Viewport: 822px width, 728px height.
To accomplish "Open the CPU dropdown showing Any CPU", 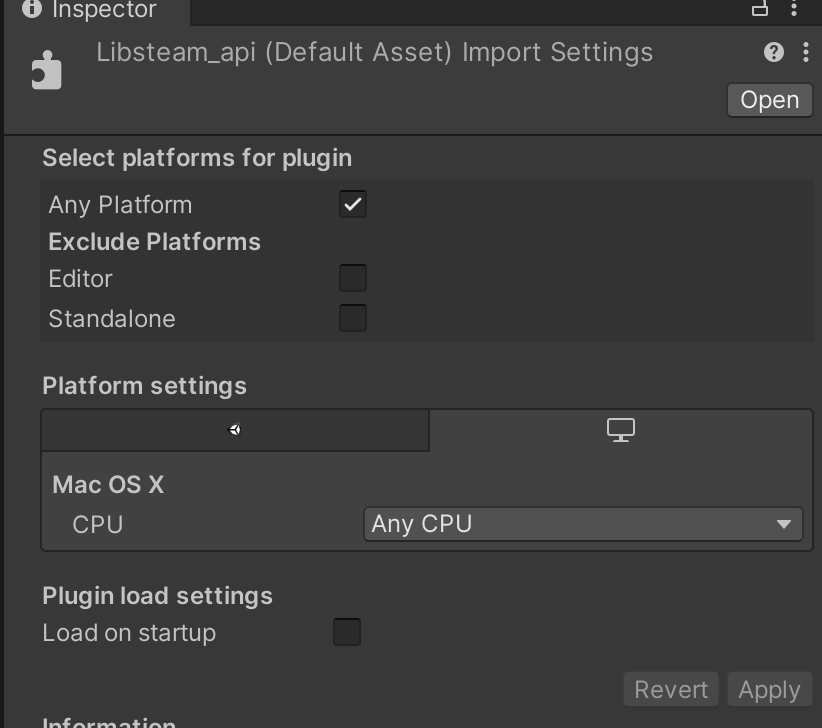I will [x=583, y=523].
